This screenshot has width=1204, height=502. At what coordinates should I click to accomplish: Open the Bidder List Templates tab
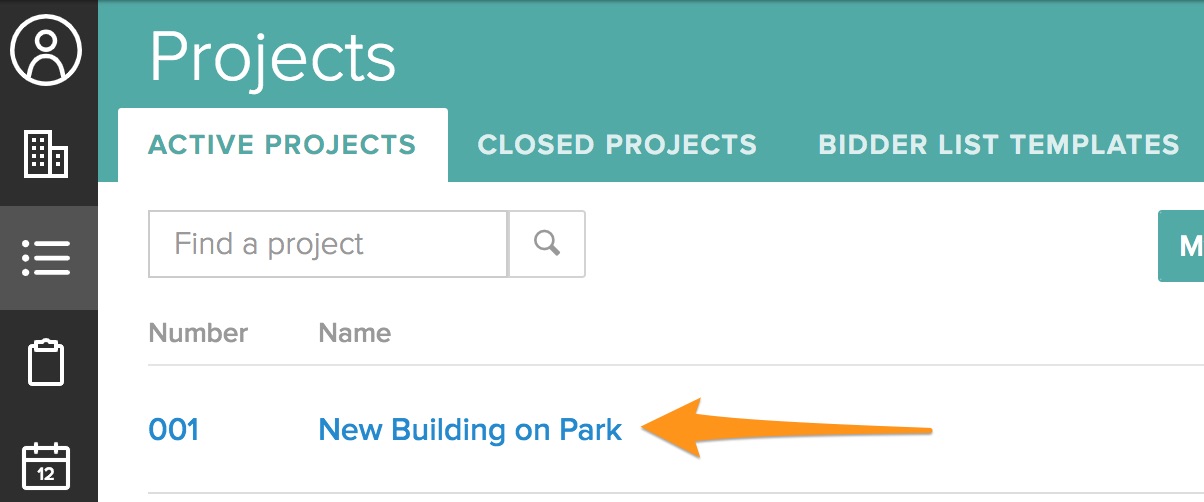[x=998, y=145]
